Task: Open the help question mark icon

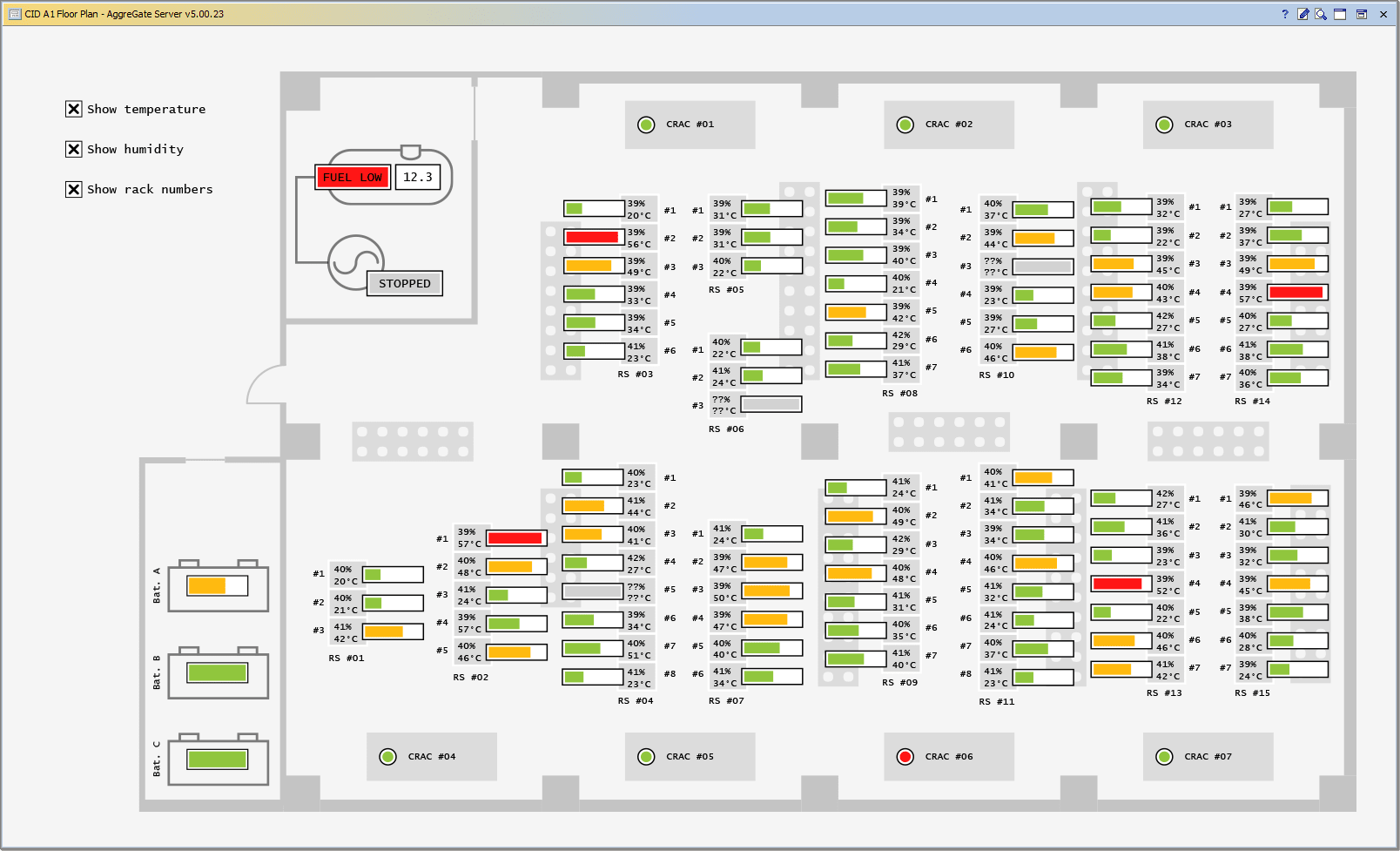Action: [x=1284, y=14]
